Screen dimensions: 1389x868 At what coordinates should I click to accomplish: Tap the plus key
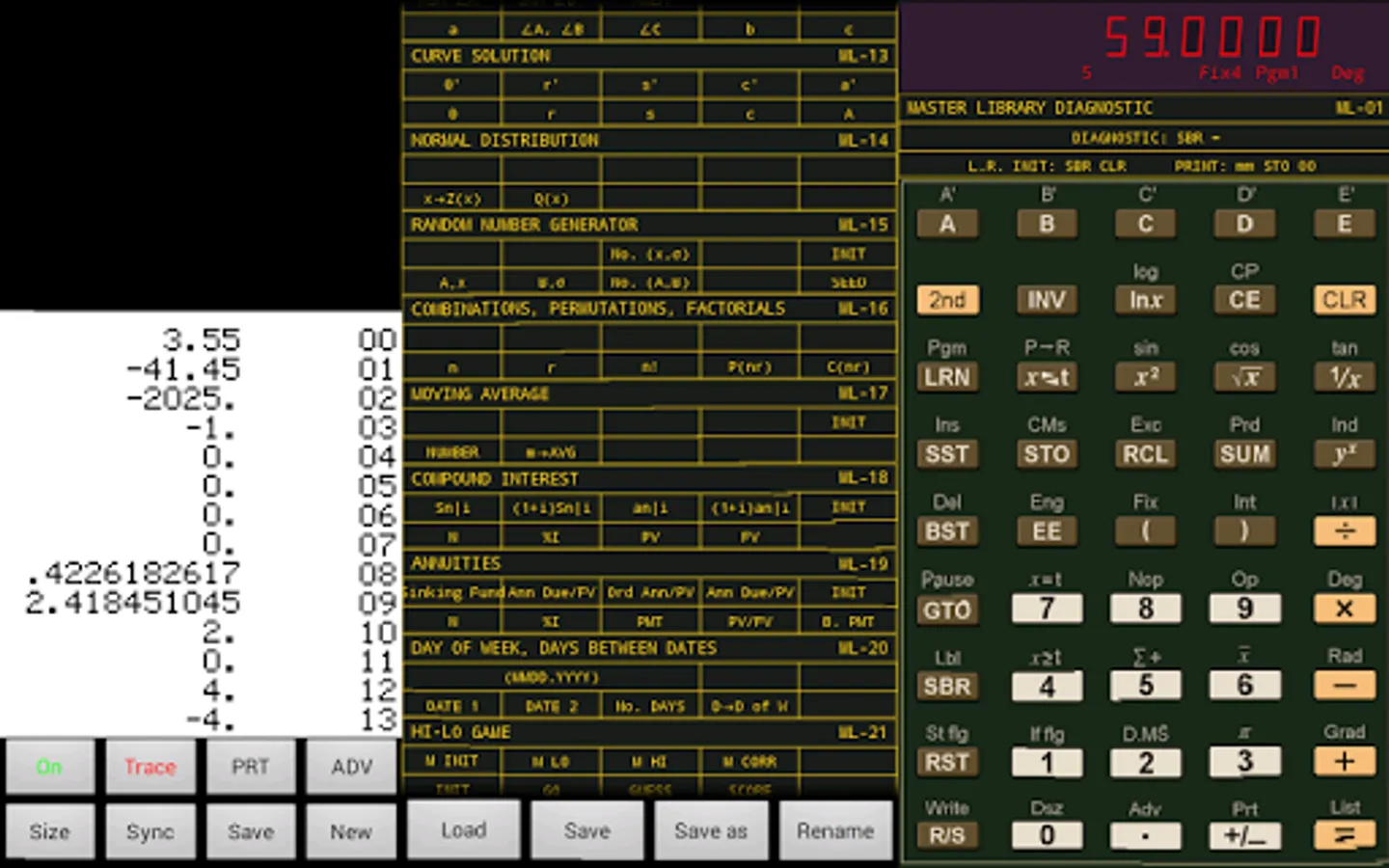[1345, 763]
